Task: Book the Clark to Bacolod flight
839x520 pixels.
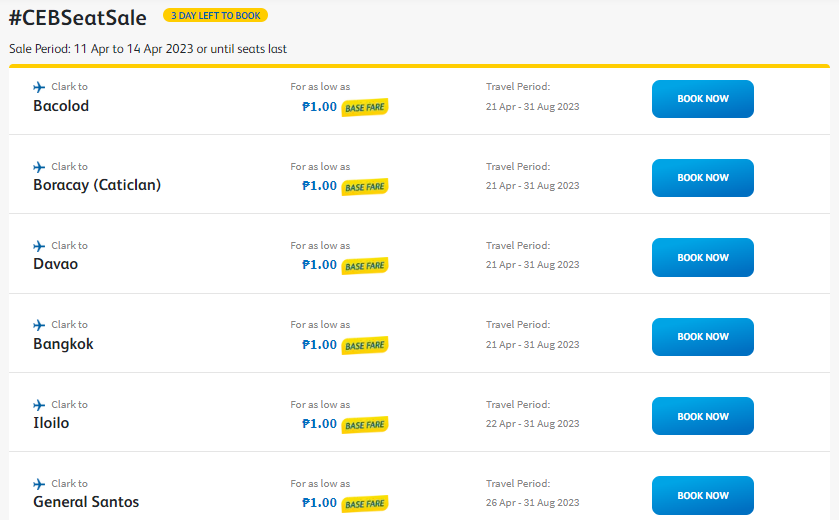Action: [x=703, y=99]
